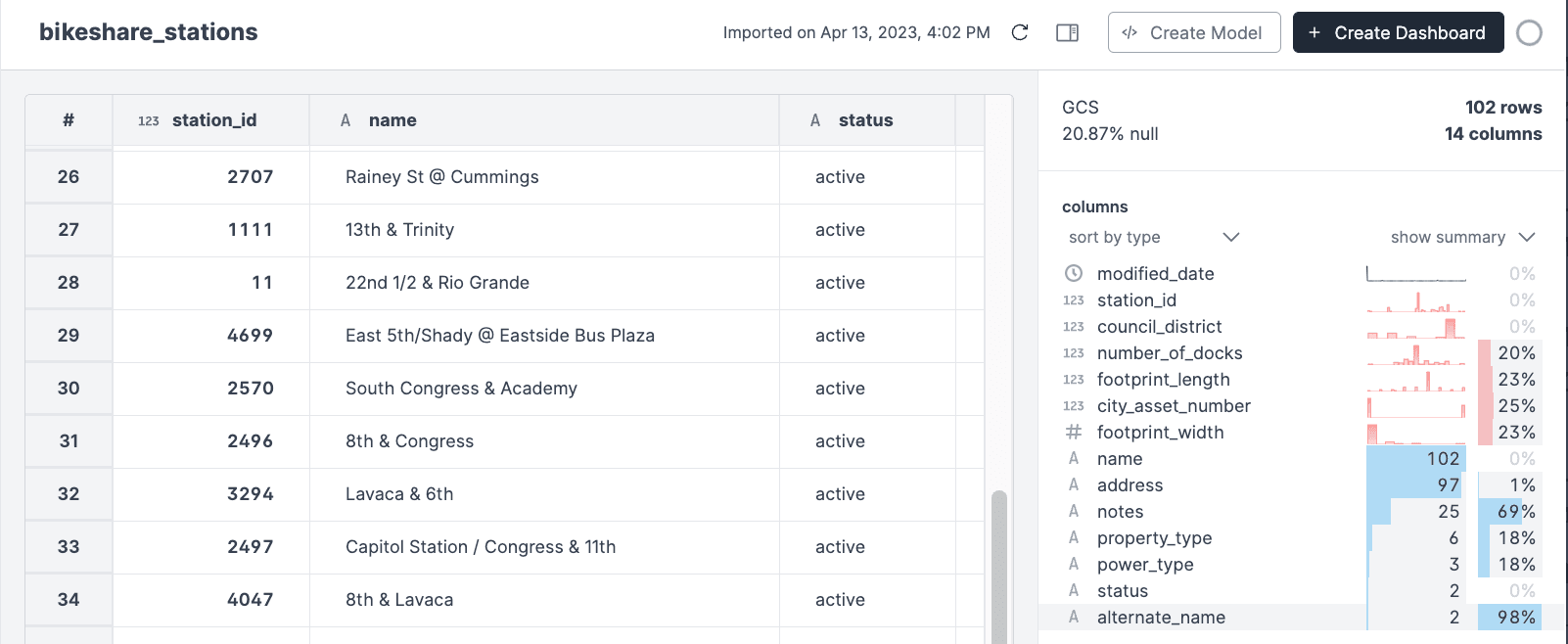
Task: Click the text type icon in status header
Action: [x=814, y=120]
